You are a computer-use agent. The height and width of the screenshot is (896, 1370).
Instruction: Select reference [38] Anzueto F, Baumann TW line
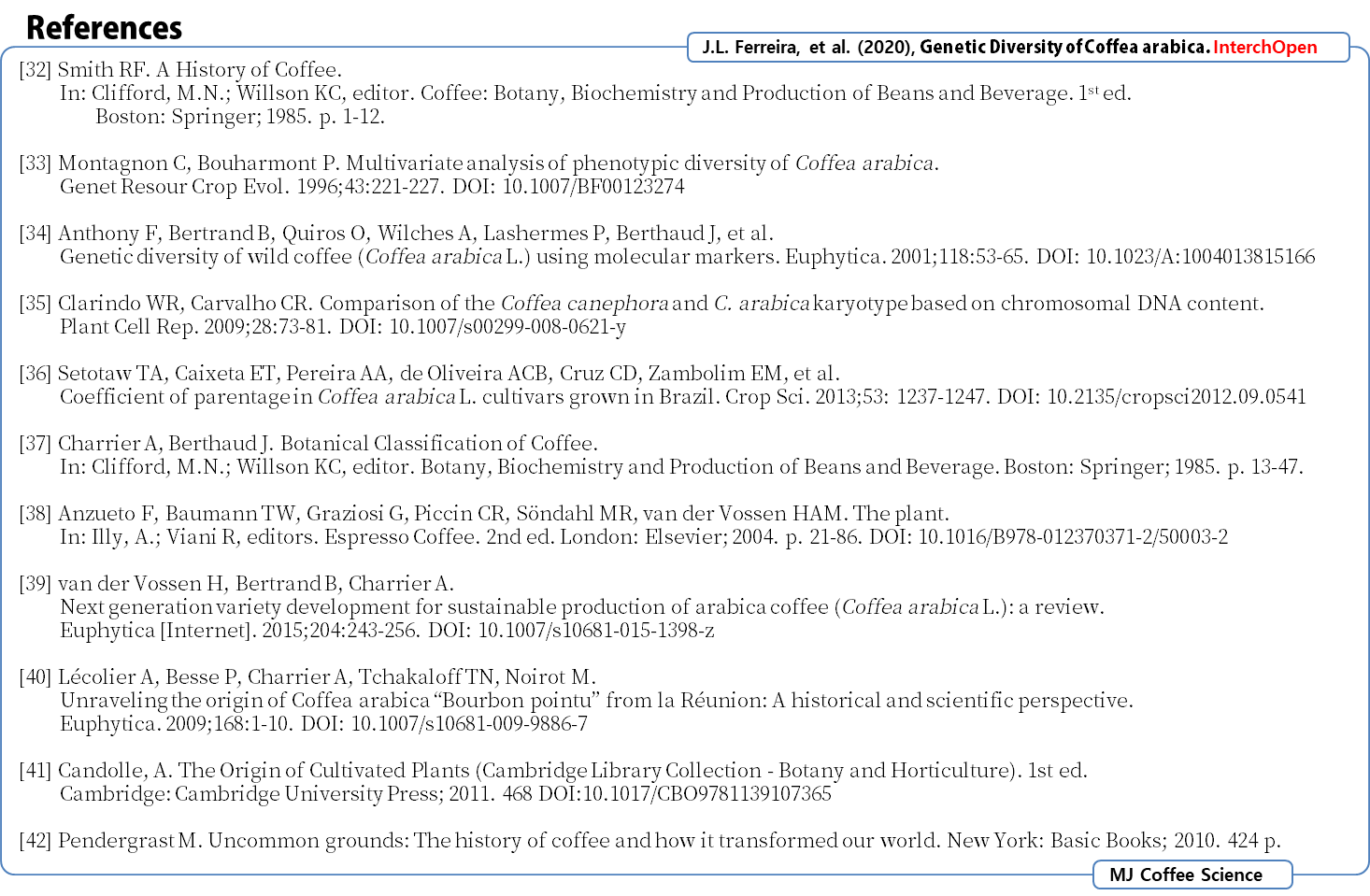(x=484, y=514)
